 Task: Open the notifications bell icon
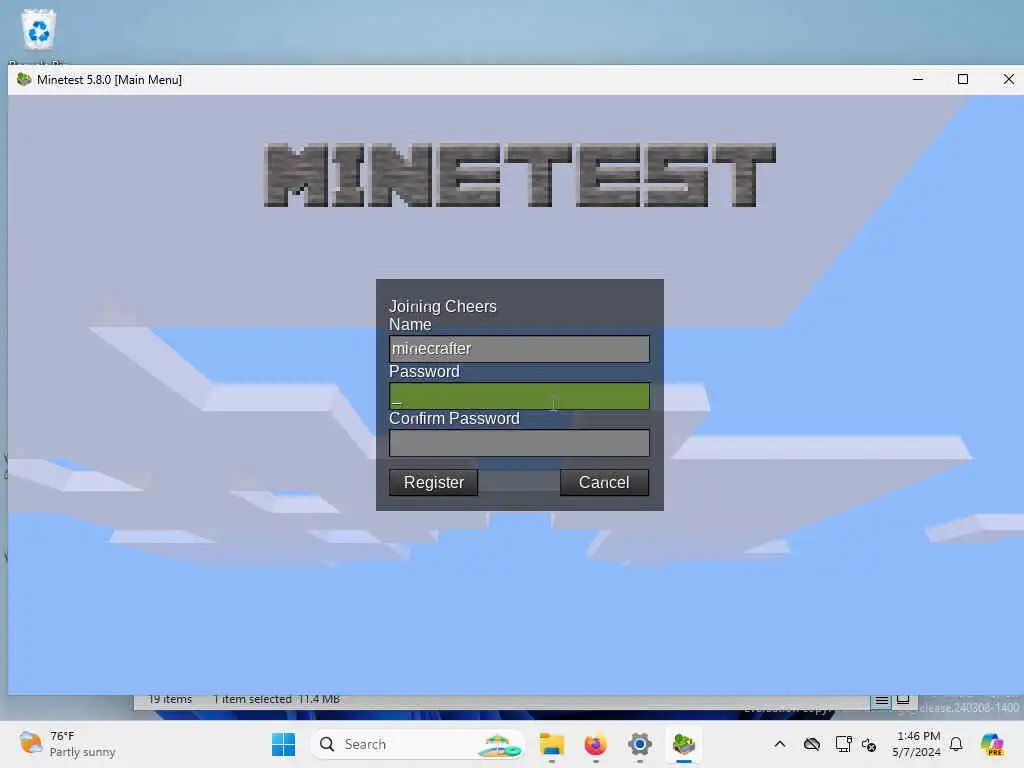pos(956,744)
